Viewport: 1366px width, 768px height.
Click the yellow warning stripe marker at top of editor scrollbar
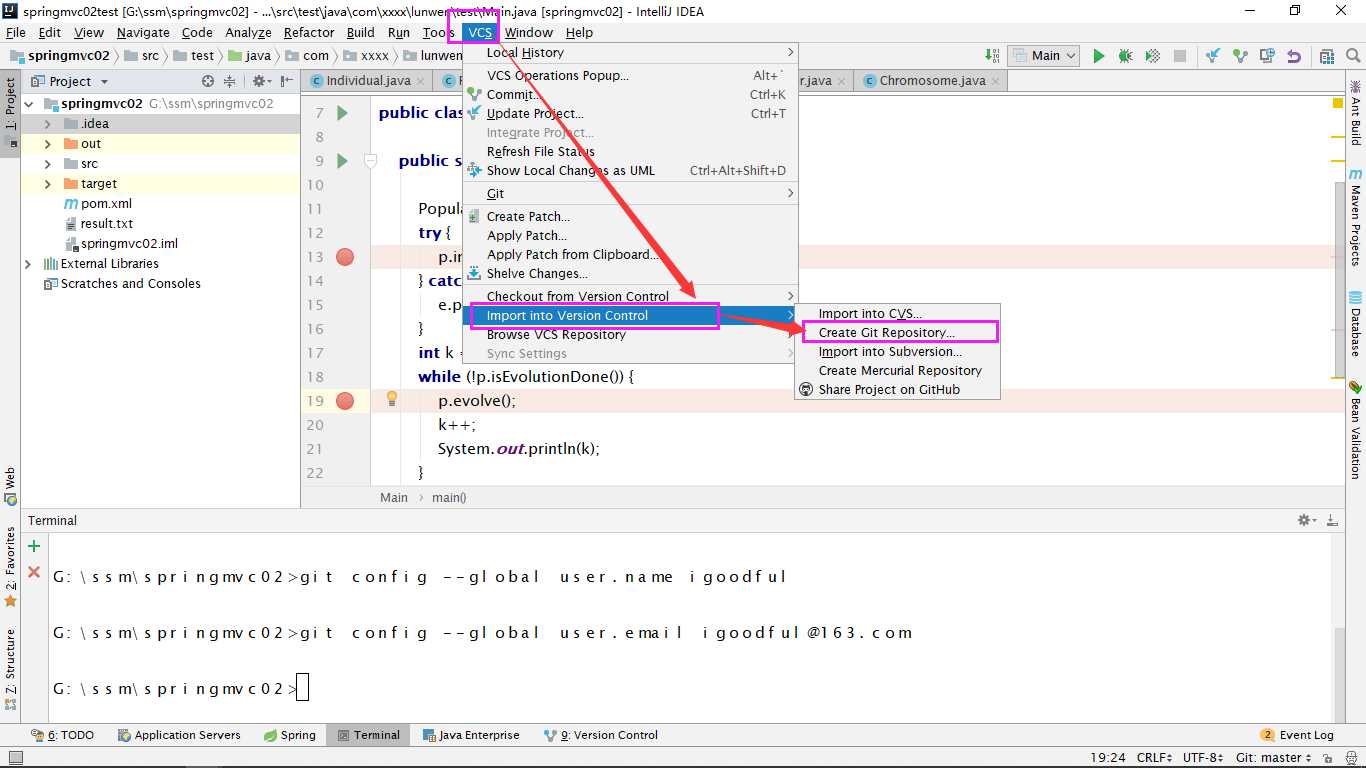(1338, 103)
